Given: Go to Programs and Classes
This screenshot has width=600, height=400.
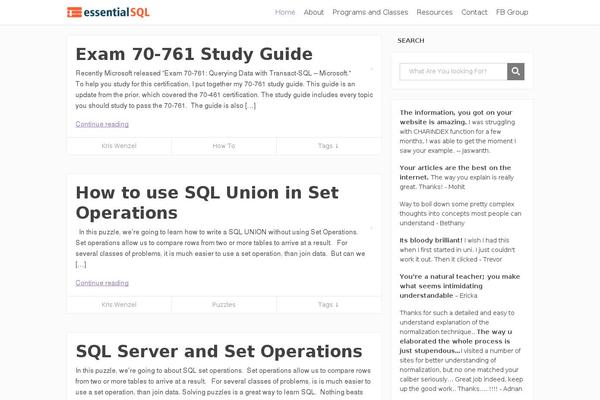Looking at the screenshot, I should [x=370, y=12].
